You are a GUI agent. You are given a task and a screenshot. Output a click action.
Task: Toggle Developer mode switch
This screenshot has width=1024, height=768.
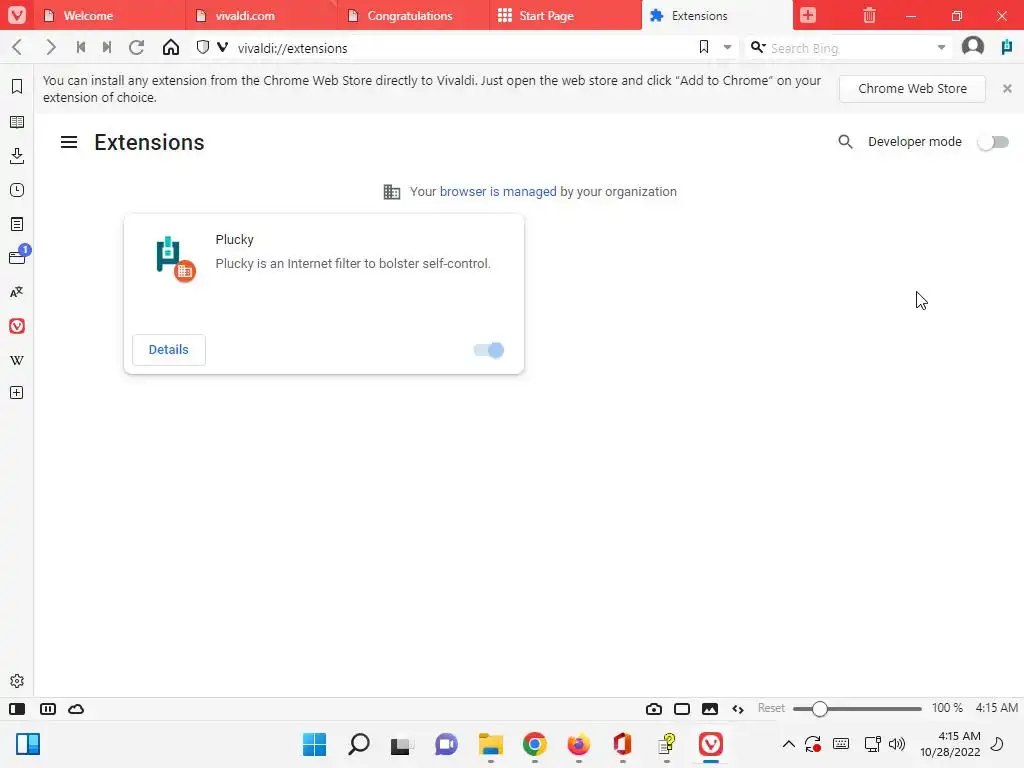point(993,142)
